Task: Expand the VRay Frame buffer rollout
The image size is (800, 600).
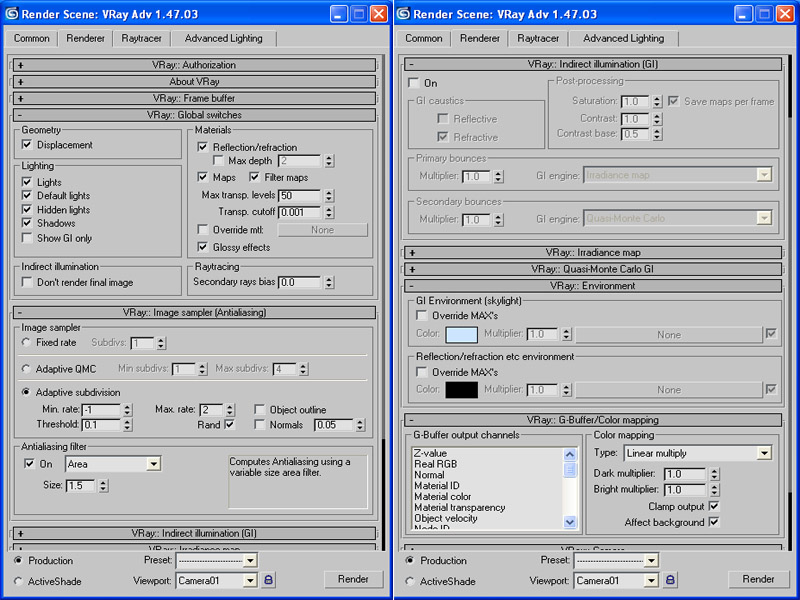Action: [x=194, y=98]
